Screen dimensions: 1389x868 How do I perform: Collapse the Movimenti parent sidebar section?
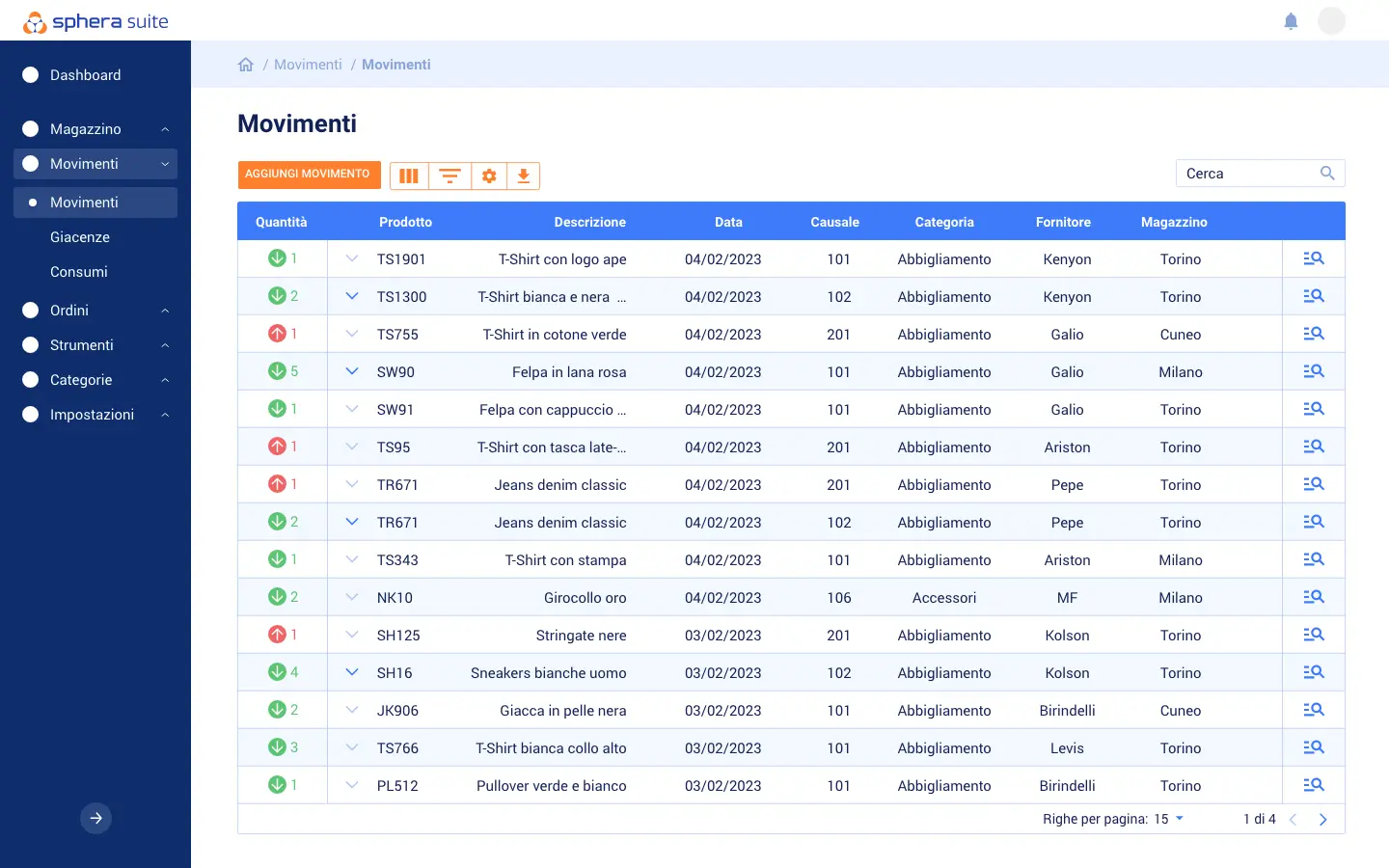(x=95, y=164)
